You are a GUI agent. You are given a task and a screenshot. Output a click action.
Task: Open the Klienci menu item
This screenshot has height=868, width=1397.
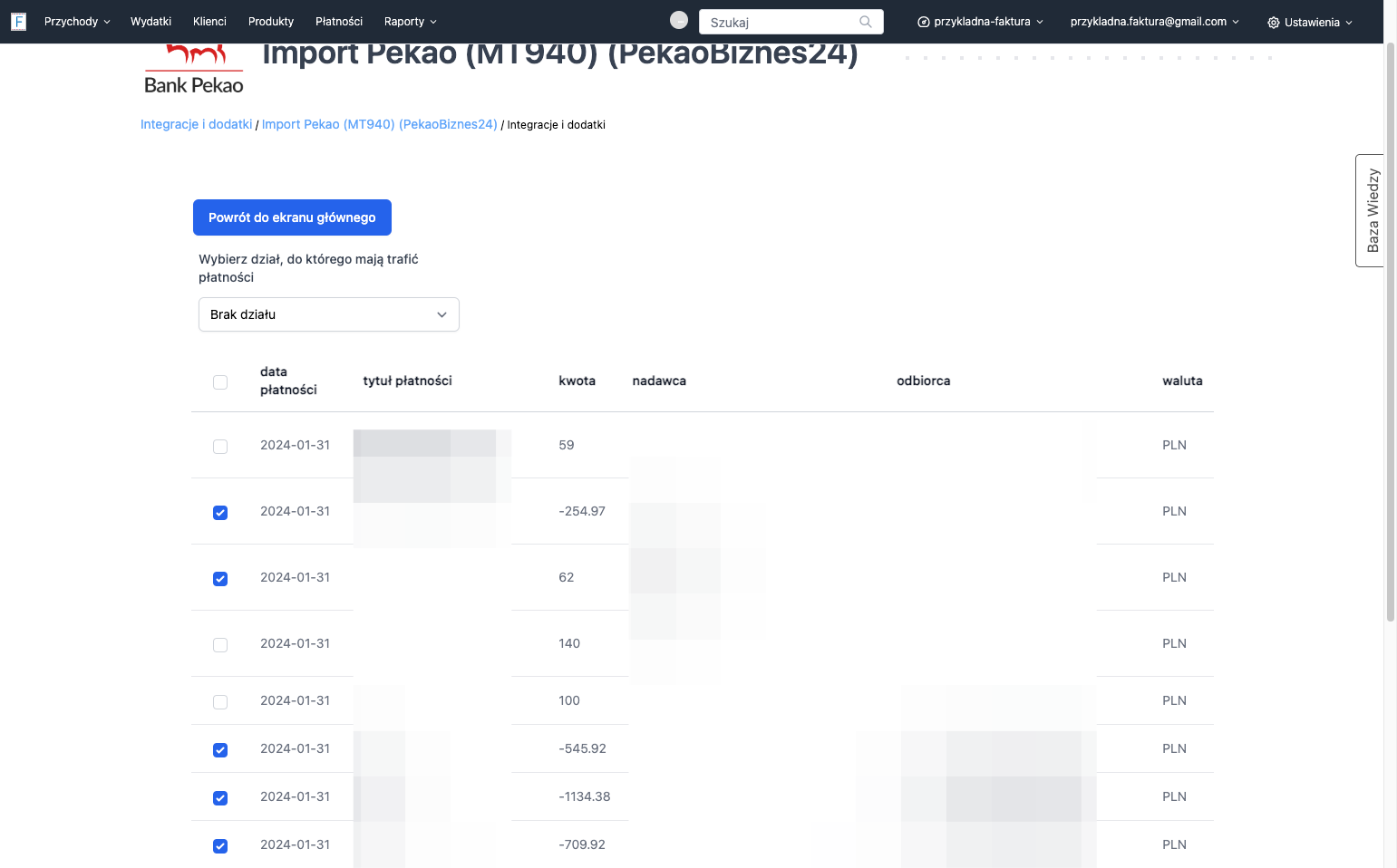pos(209,22)
